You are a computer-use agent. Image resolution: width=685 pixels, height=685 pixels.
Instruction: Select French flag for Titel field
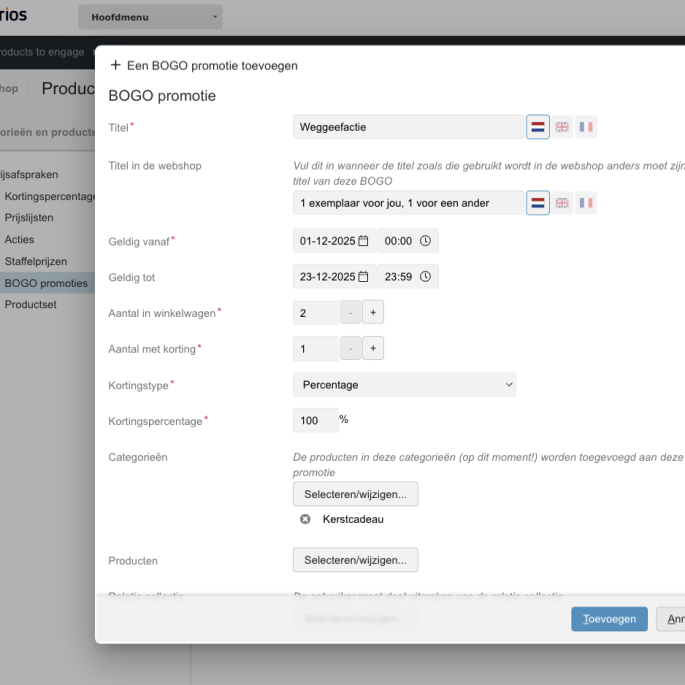586,127
